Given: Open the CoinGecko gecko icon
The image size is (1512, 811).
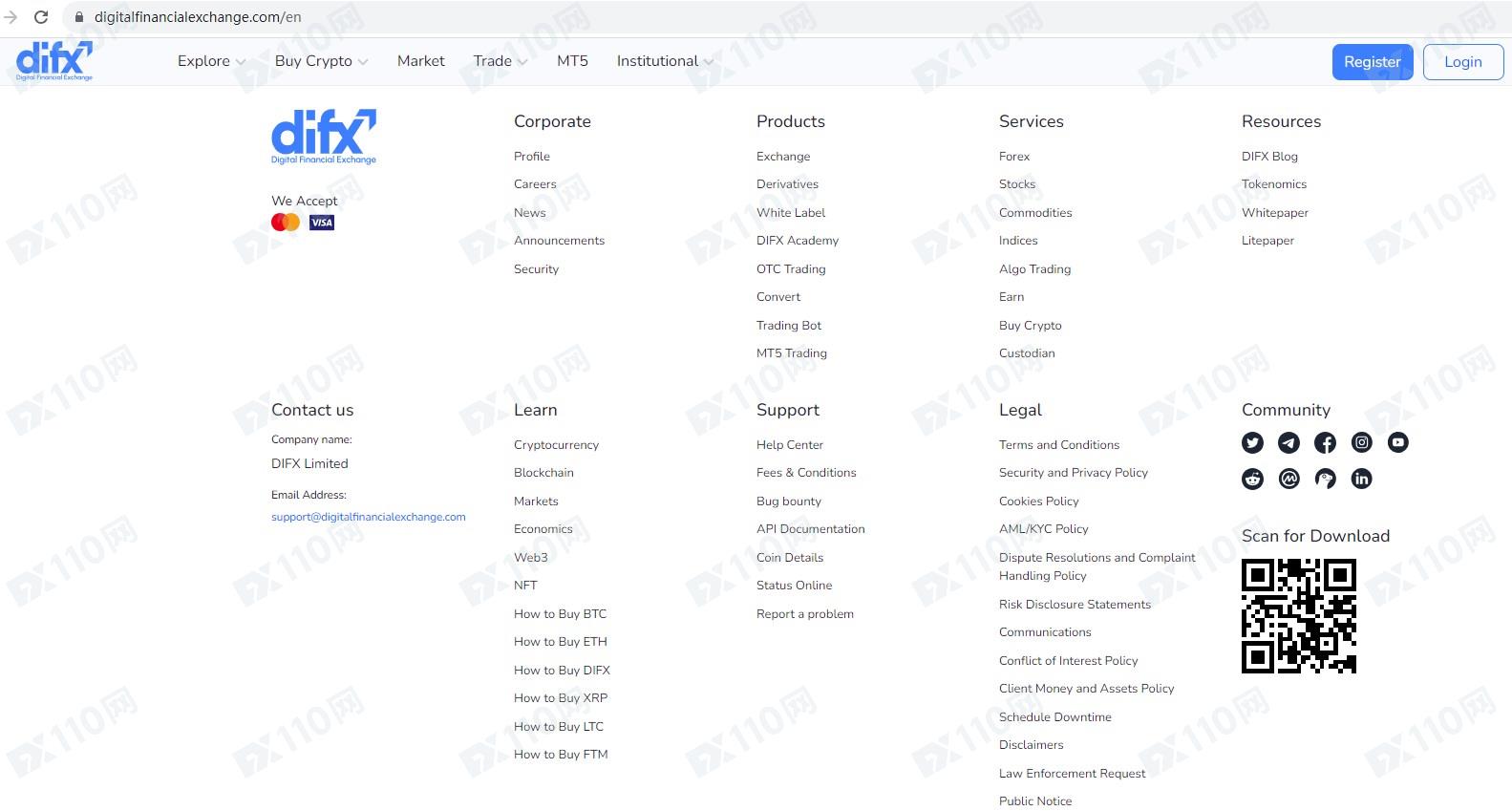Looking at the screenshot, I should (1325, 479).
